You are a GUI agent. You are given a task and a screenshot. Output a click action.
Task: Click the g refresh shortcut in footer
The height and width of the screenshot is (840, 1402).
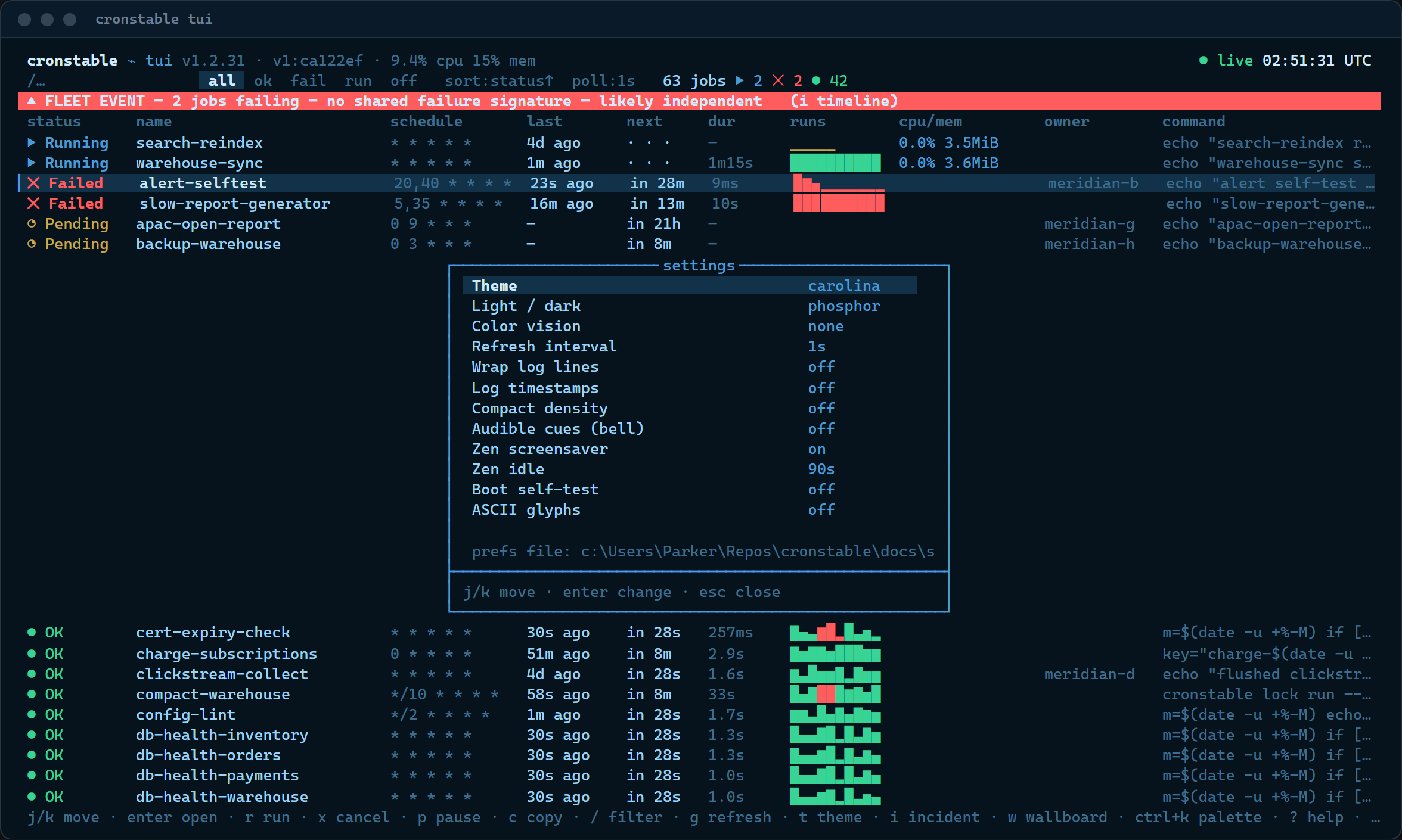click(x=730, y=817)
